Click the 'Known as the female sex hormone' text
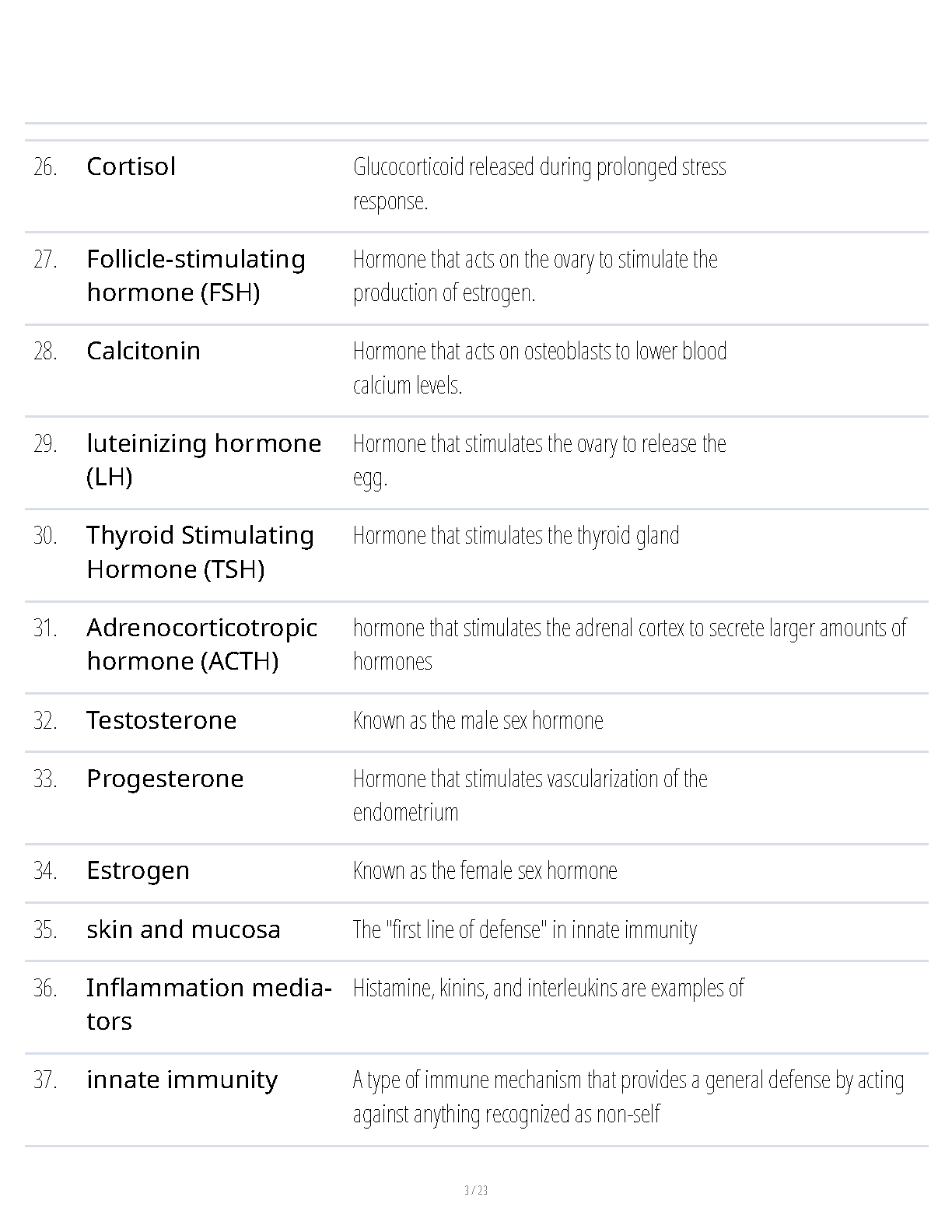The image size is (952, 1232). [485, 870]
